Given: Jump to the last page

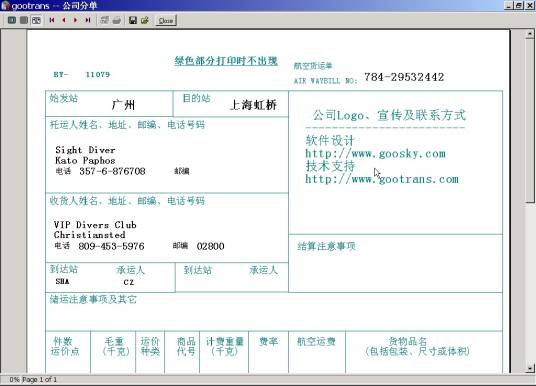Looking at the screenshot, I should [x=88, y=20].
